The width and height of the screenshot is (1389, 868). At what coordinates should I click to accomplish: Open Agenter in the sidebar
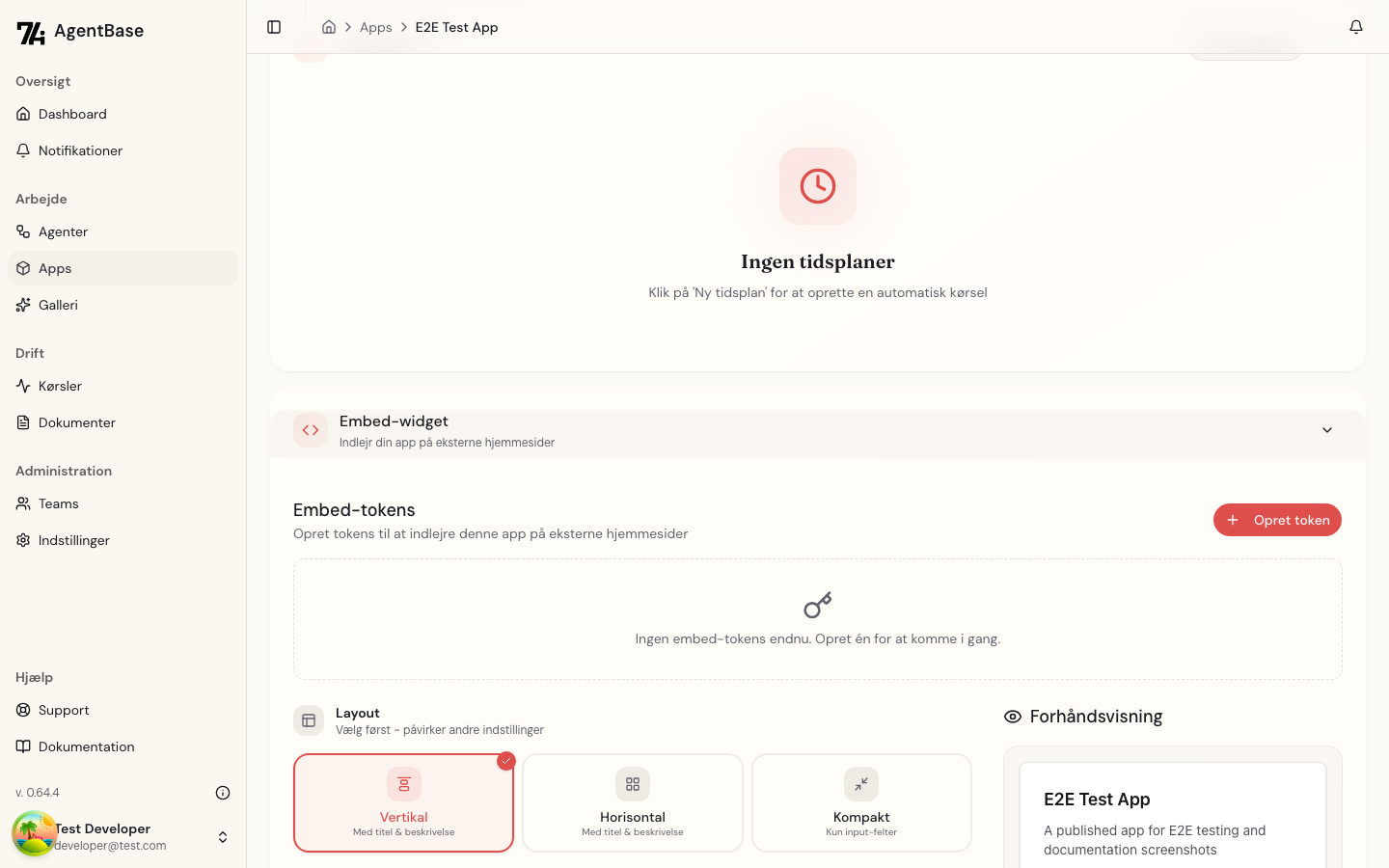(123, 231)
